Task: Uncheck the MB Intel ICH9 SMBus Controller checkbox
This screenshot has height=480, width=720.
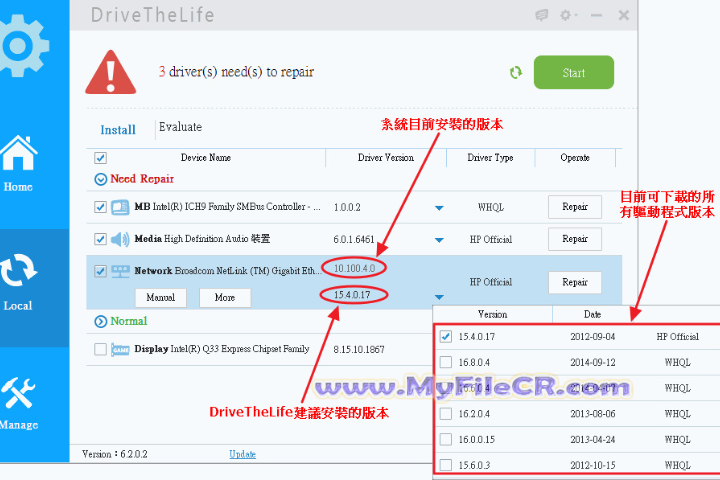Action: 101,207
